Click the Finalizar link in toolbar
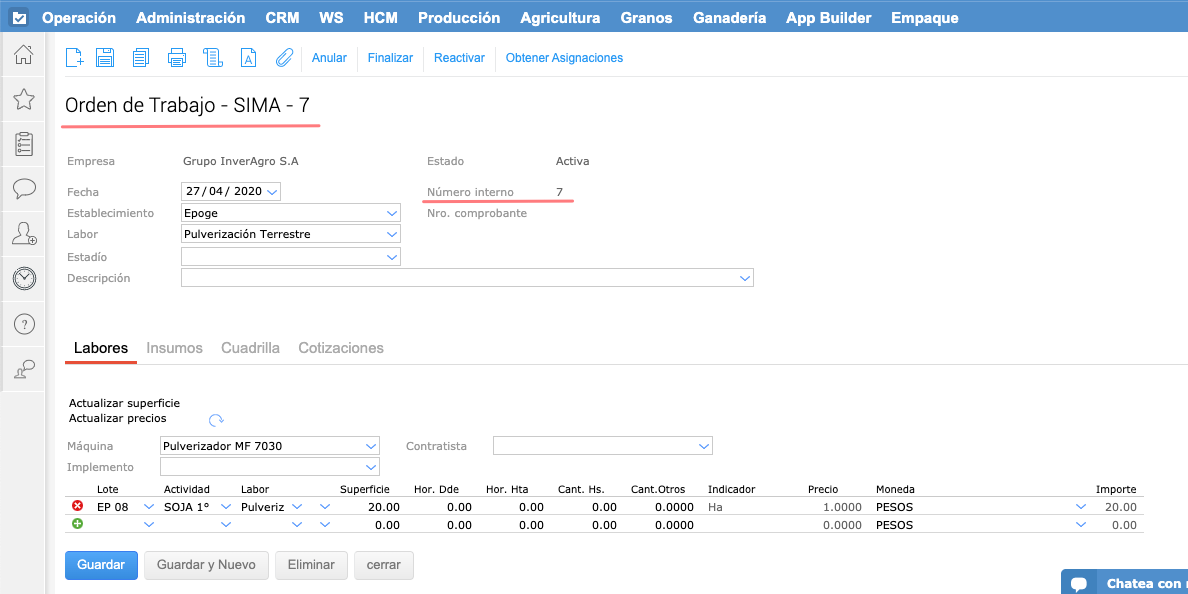Image resolution: width=1188 pixels, height=594 pixels. point(390,58)
